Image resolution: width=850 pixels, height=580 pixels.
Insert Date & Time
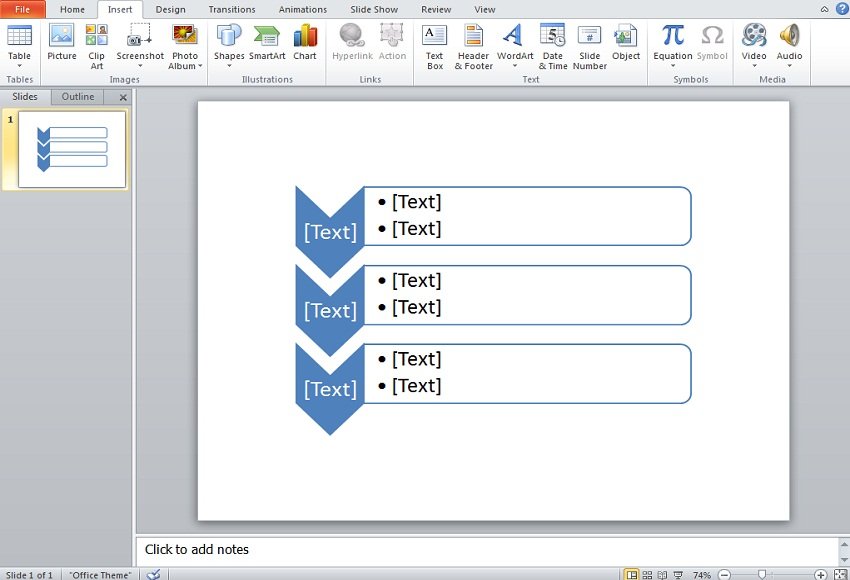click(x=552, y=46)
